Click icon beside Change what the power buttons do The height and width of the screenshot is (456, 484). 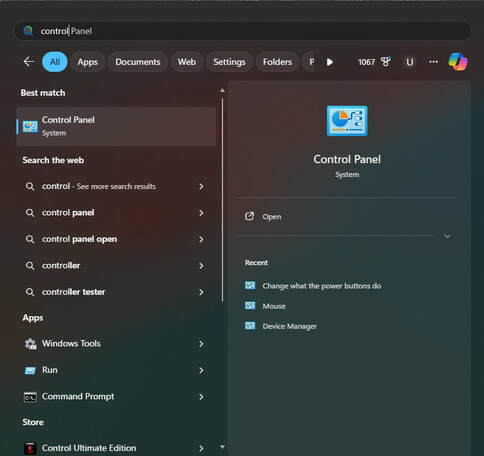tap(250, 286)
